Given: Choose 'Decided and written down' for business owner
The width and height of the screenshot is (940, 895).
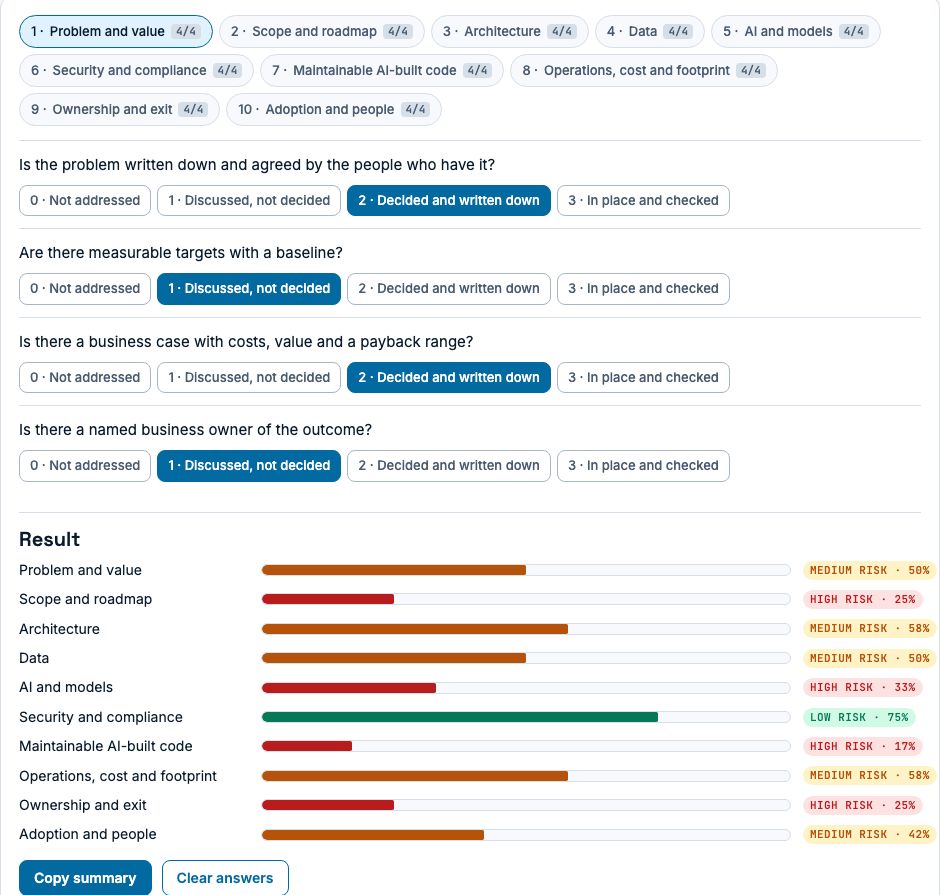Looking at the screenshot, I should pyautogui.click(x=449, y=466).
